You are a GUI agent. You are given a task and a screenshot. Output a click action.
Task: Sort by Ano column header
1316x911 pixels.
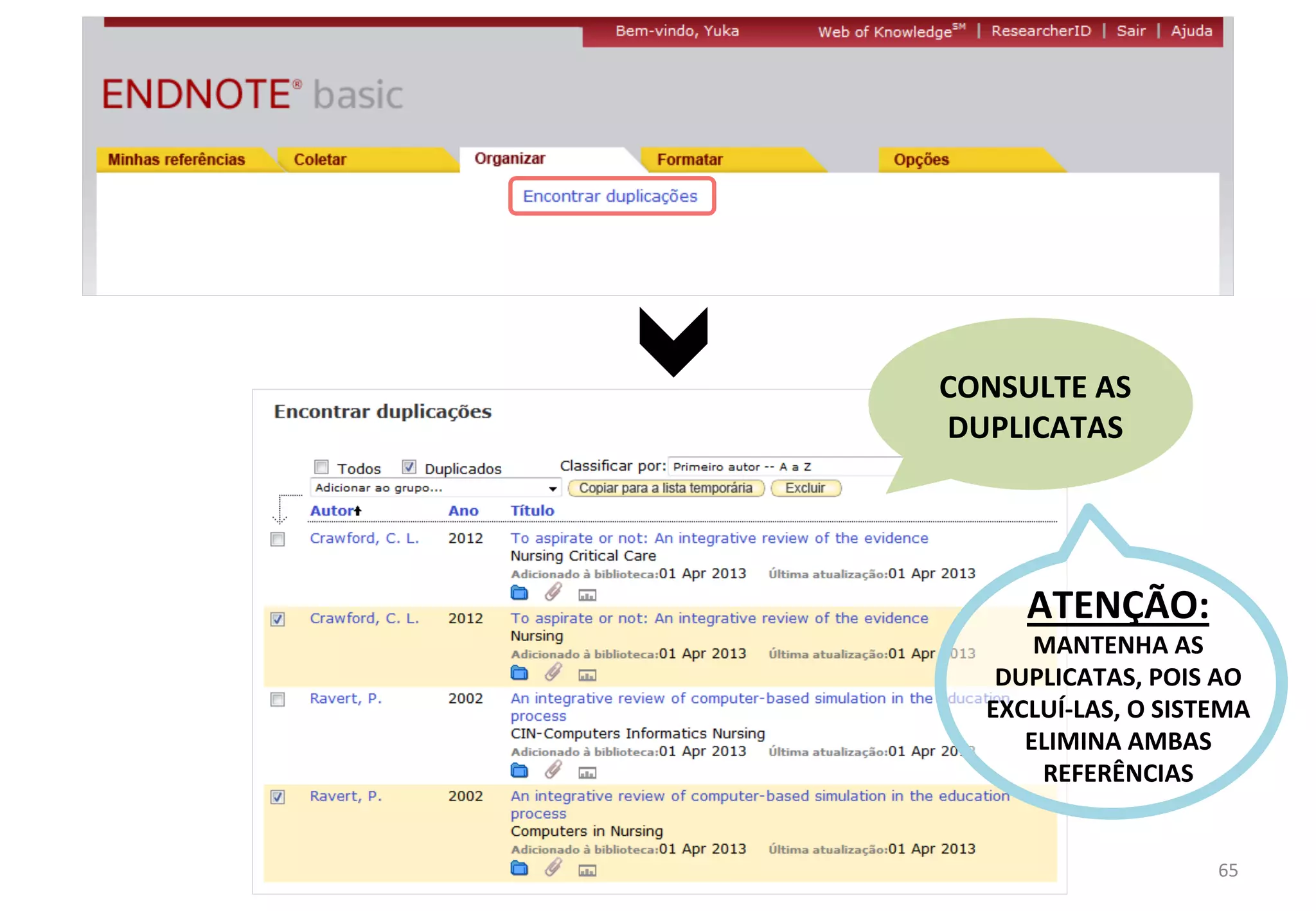click(x=463, y=511)
